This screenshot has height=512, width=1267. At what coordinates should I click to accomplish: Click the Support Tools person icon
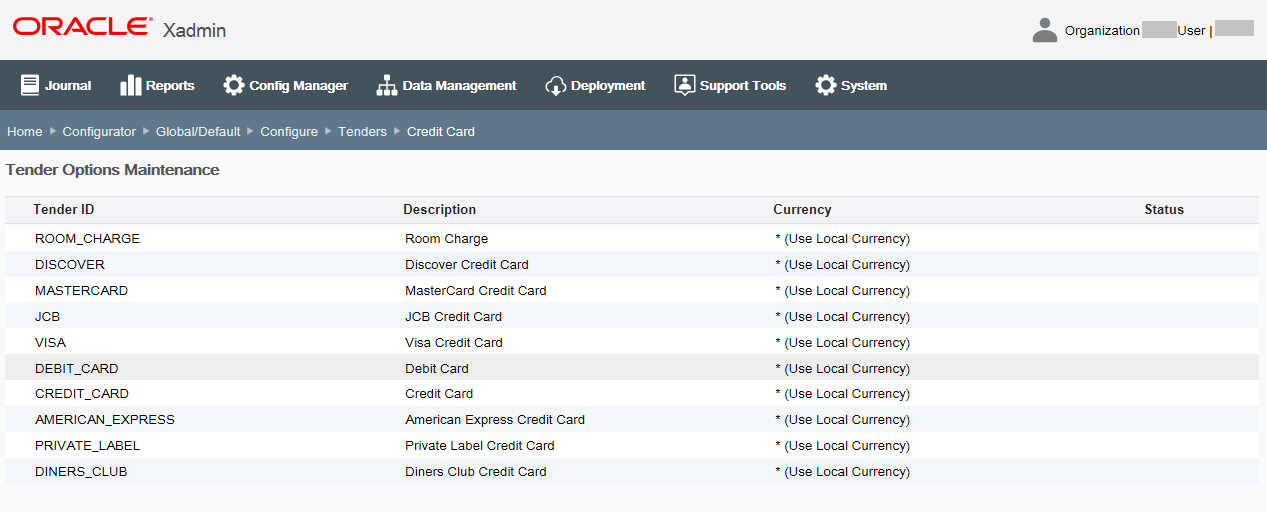point(684,85)
